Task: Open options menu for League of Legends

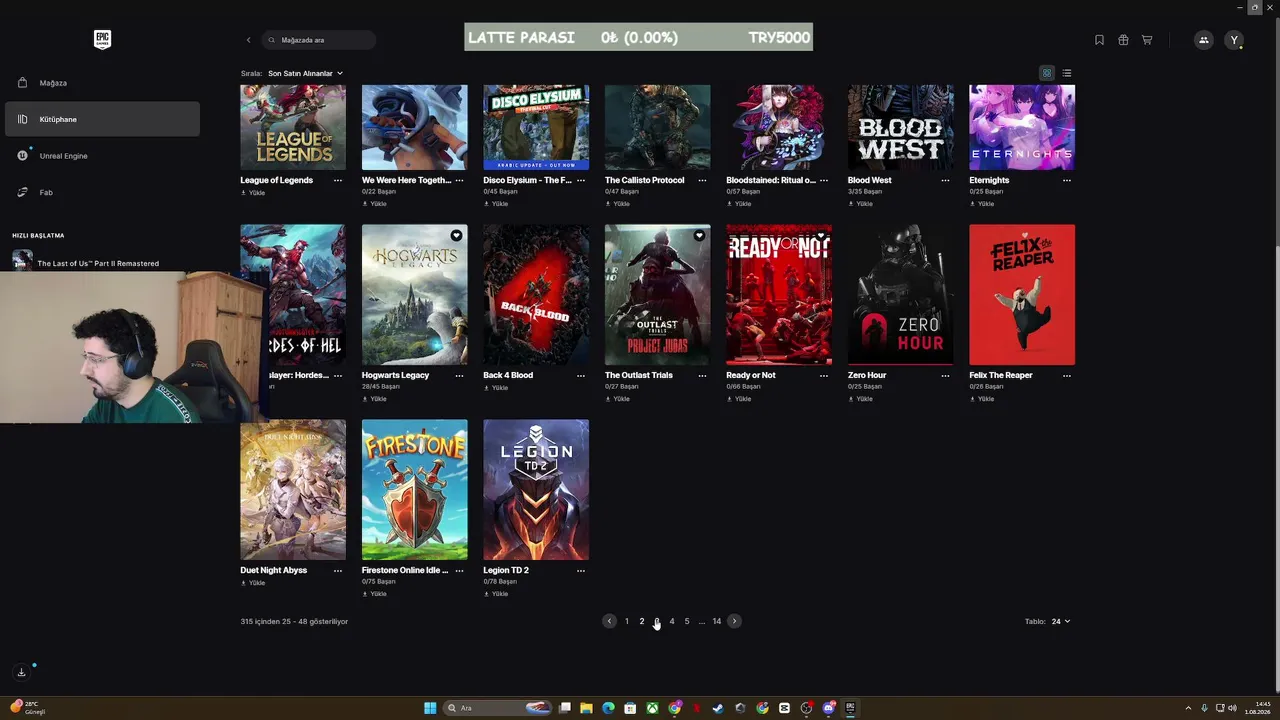Action: point(338,180)
